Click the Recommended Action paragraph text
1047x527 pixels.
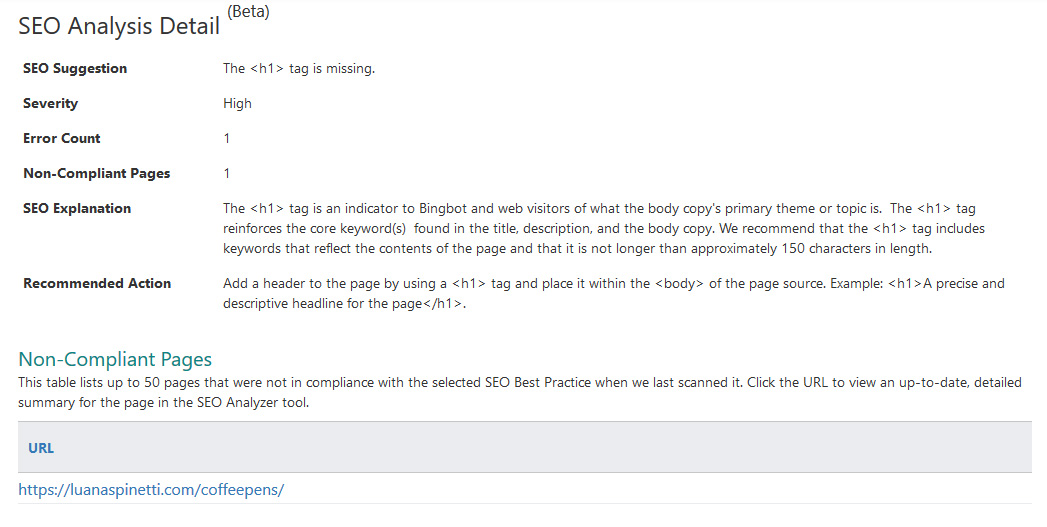coord(613,294)
